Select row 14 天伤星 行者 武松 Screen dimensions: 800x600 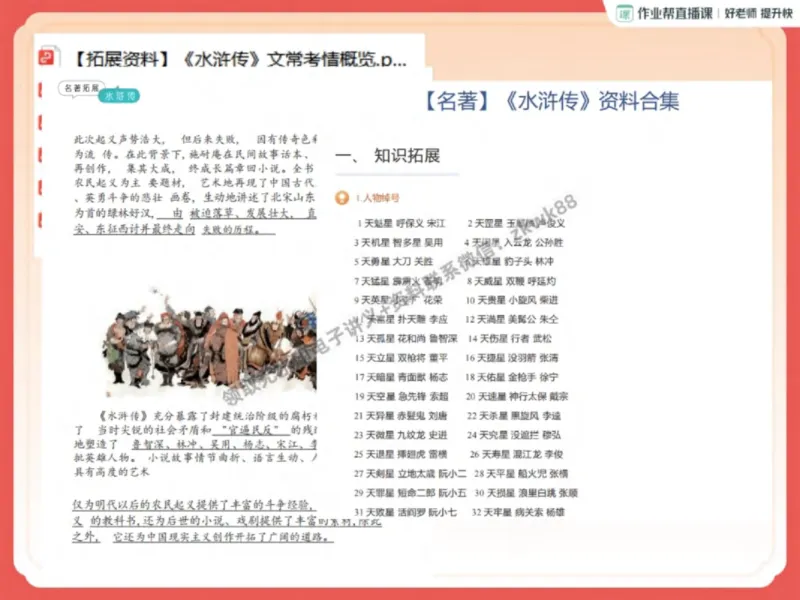(510, 339)
